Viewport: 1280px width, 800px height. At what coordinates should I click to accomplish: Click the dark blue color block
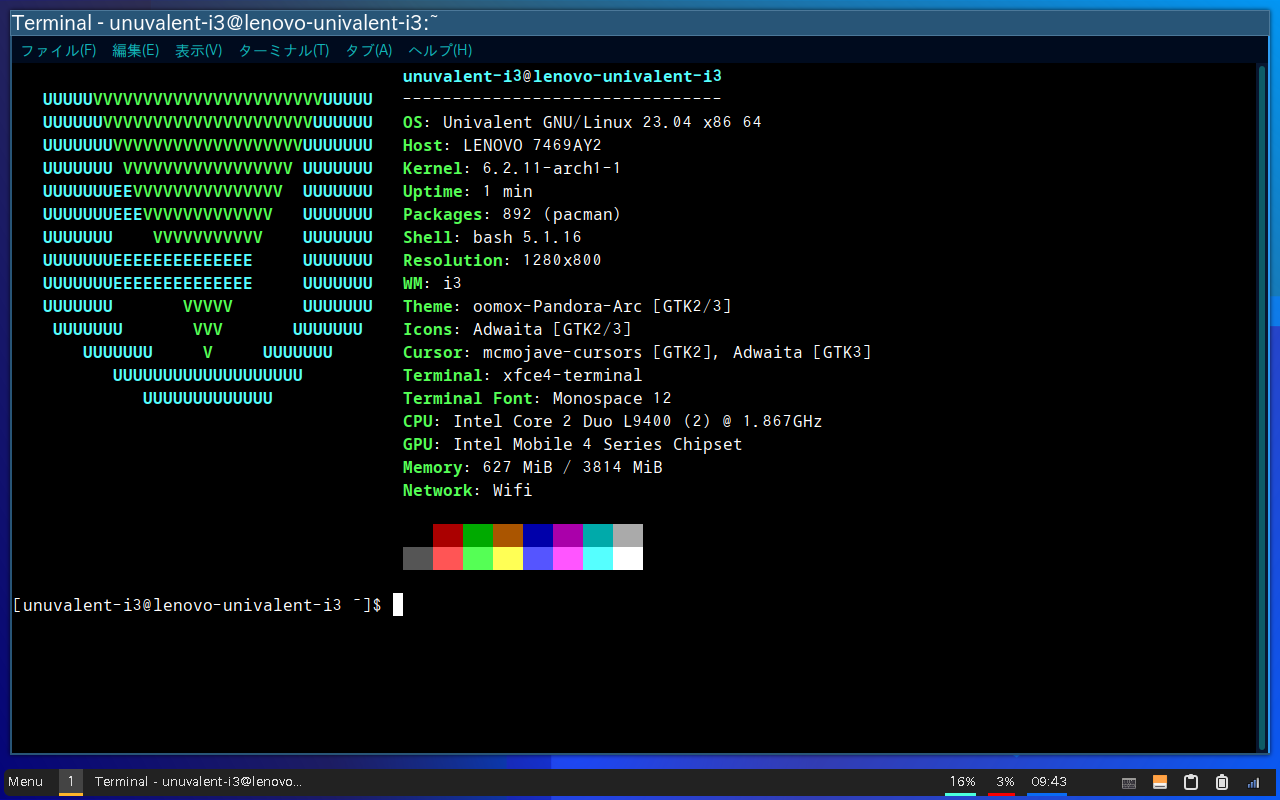pyautogui.click(x=538, y=535)
